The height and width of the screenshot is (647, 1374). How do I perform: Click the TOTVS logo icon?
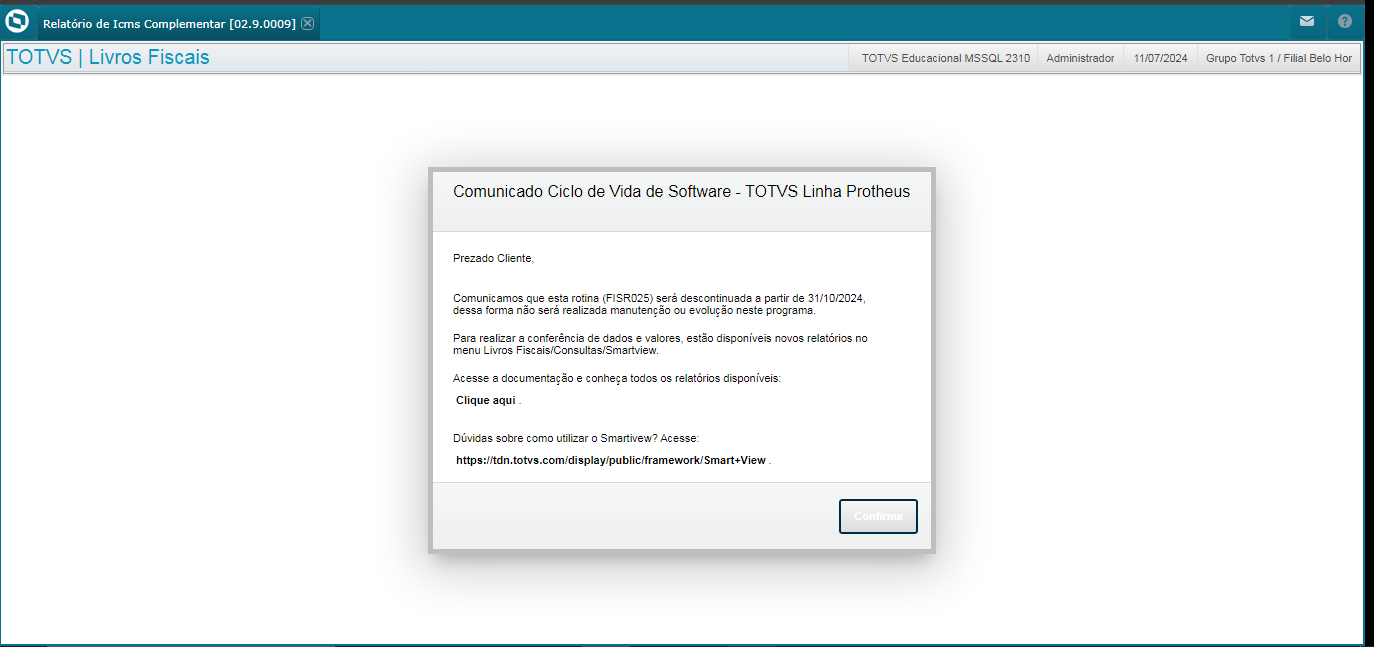pos(17,21)
